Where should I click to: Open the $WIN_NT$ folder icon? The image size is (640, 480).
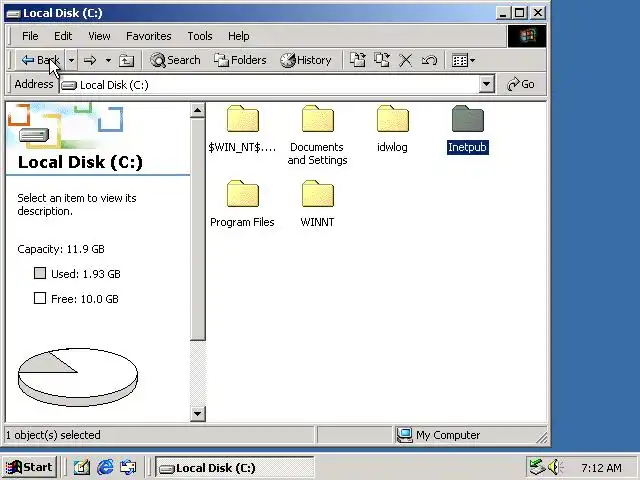[x=243, y=119]
